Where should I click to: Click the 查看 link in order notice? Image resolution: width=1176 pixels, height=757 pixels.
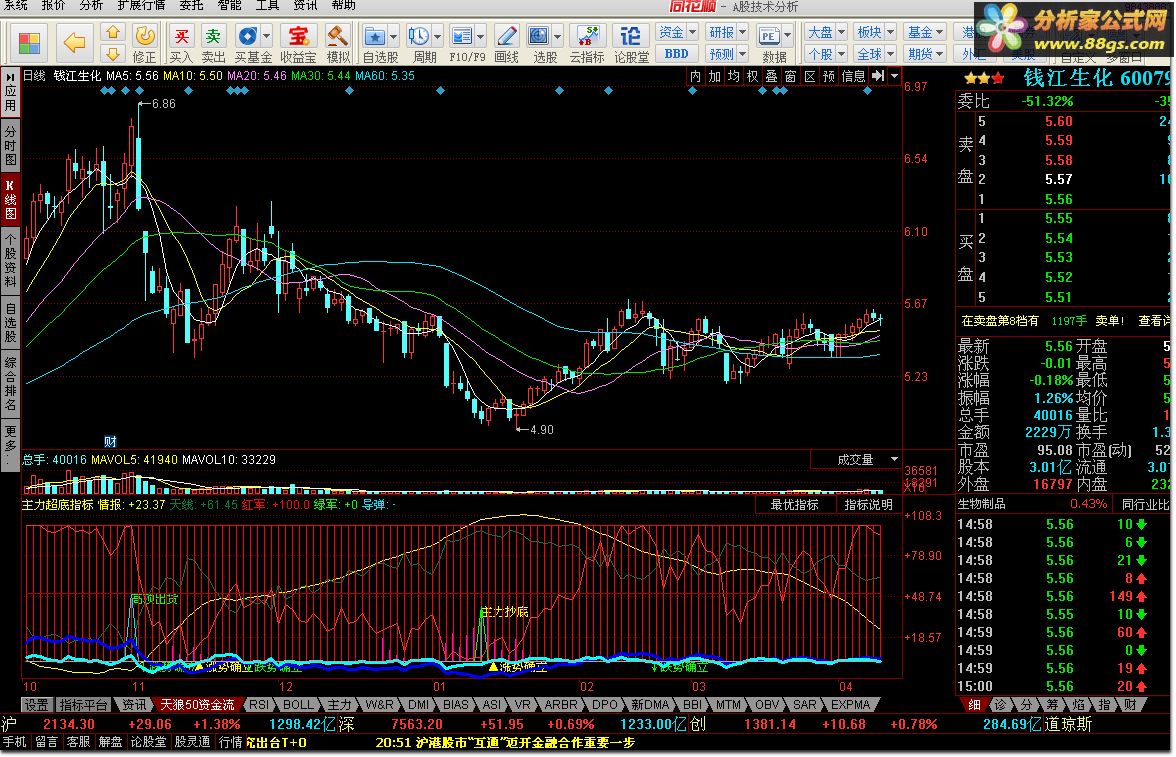pos(1154,320)
